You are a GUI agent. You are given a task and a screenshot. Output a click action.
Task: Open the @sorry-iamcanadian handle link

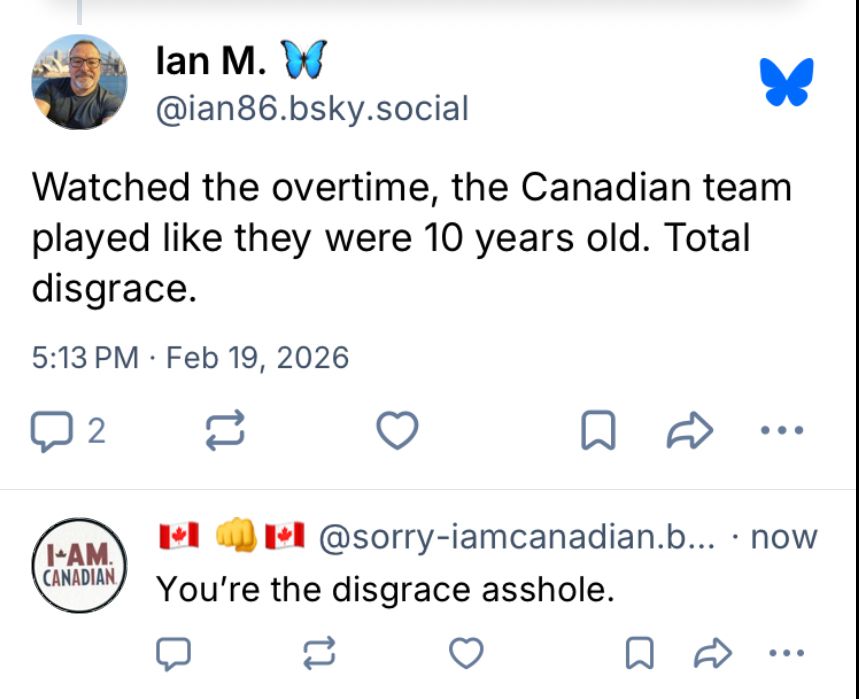pyautogui.click(x=516, y=537)
